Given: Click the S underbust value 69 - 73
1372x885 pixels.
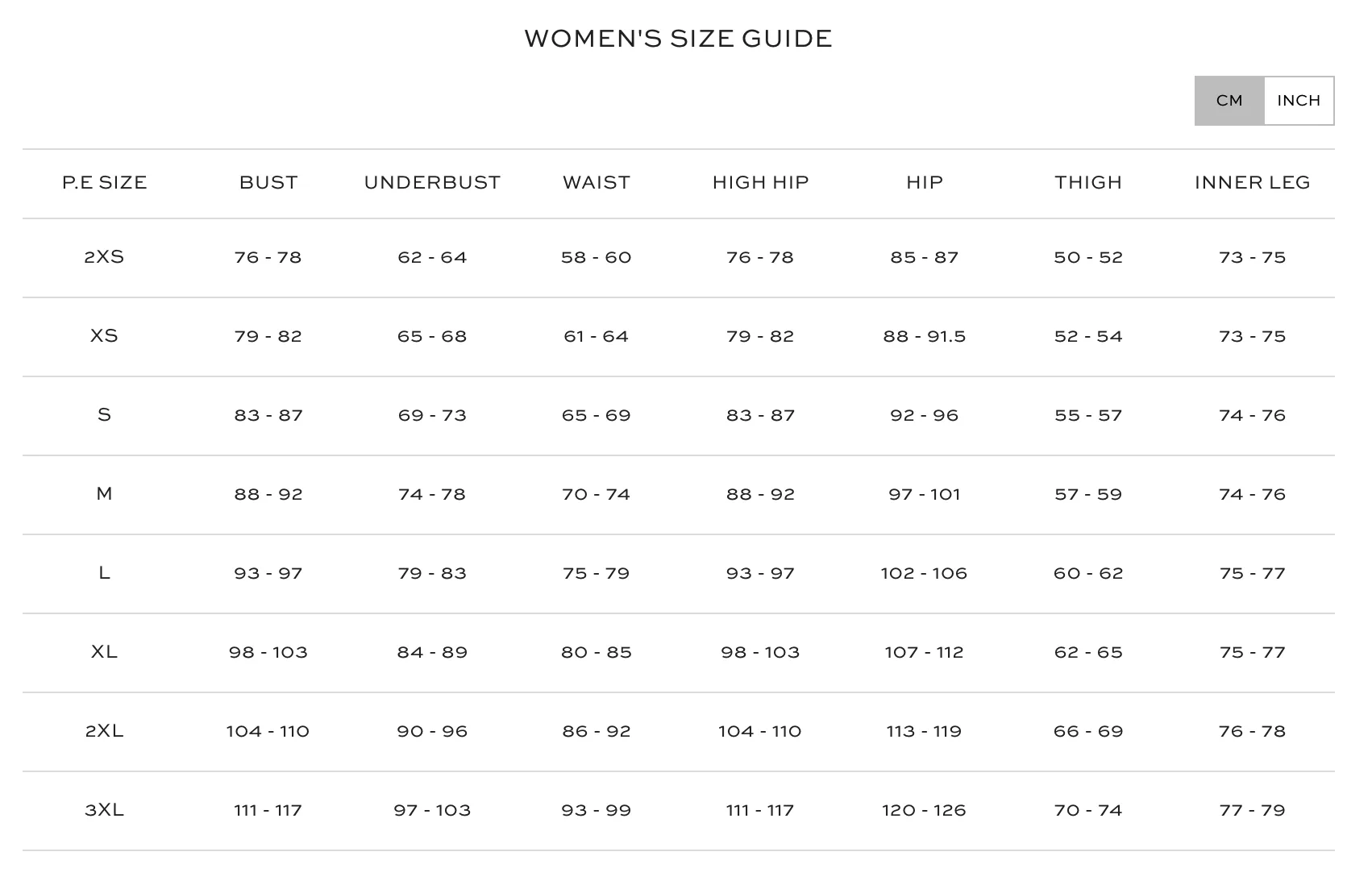Looking at the screenshot, I should [x=432, y=415].
